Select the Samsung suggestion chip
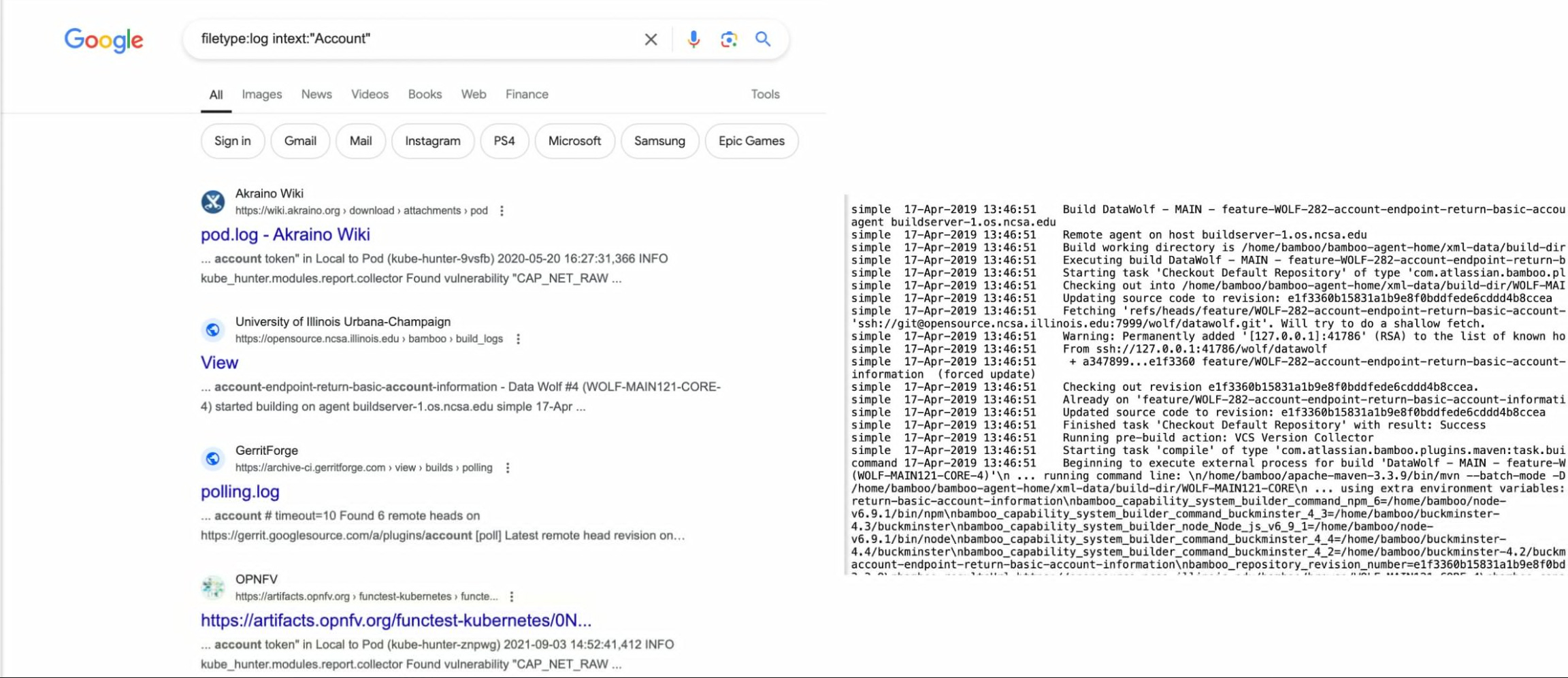The image size is (1568, 678). point(659,141)
